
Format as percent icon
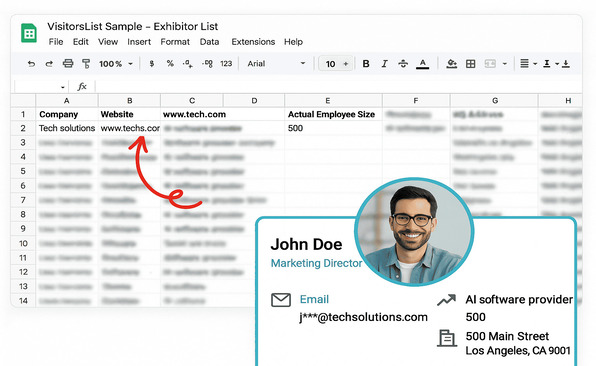170,63
